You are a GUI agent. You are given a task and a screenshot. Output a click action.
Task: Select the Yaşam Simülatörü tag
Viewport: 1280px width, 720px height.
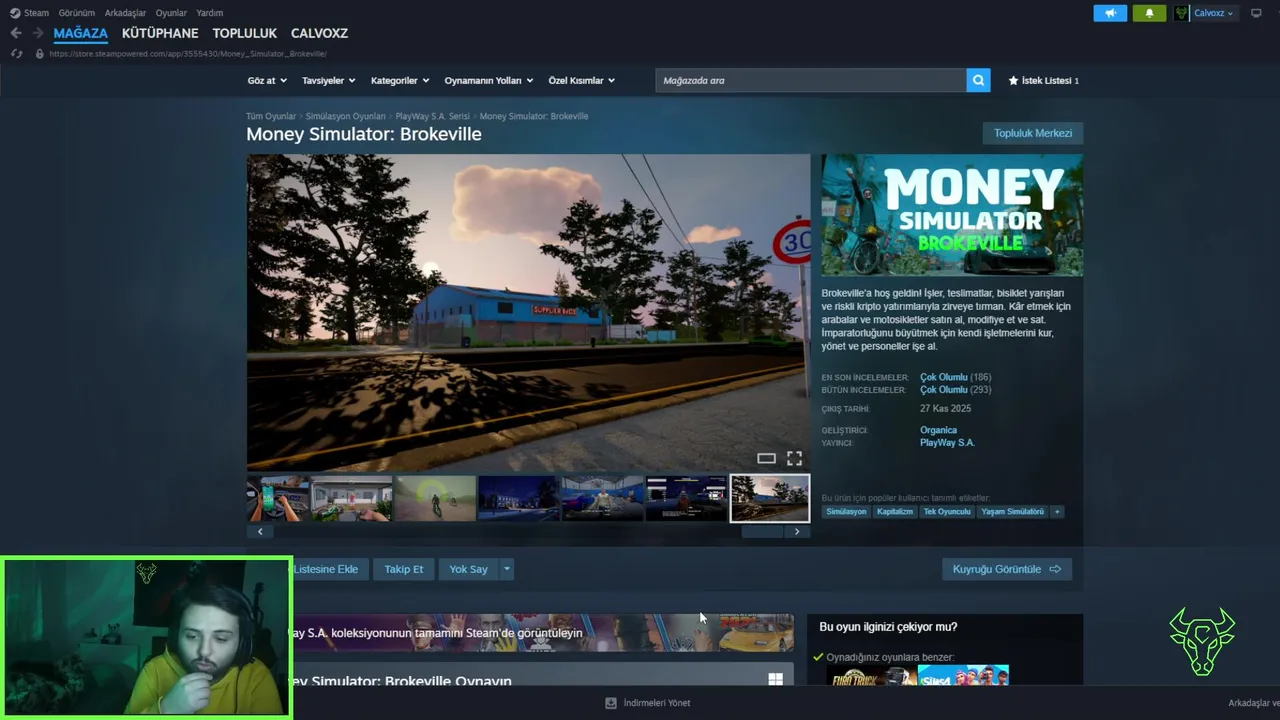(1012, 511)
